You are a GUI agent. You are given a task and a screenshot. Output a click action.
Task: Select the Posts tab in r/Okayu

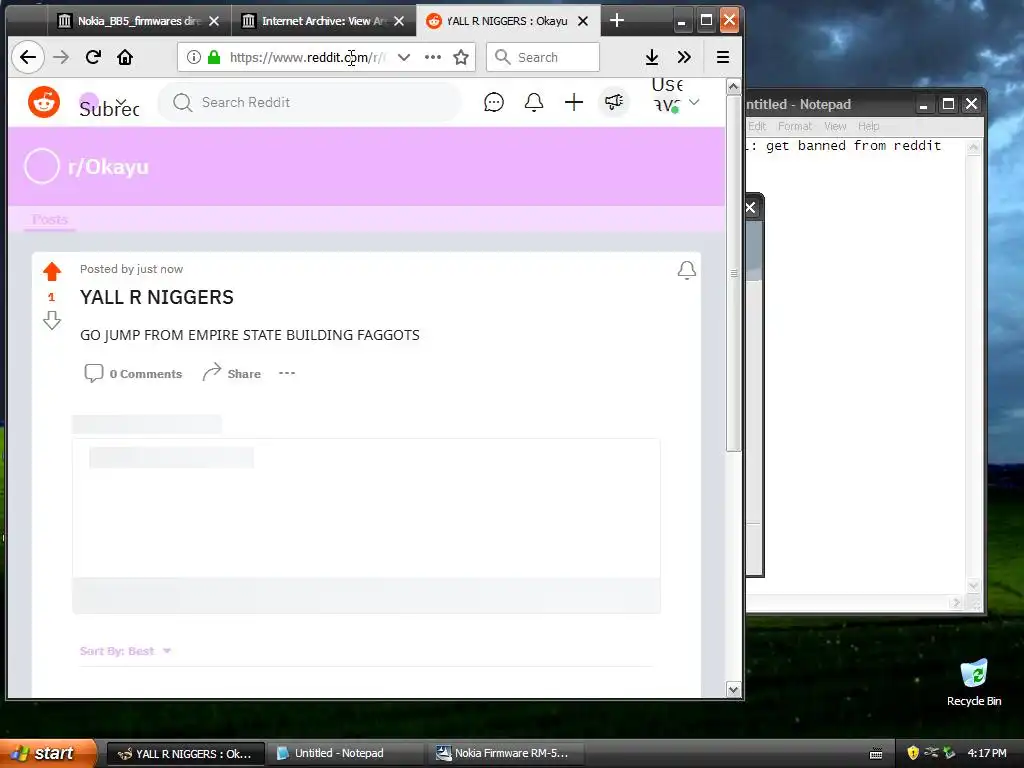(x=50, y=219)
